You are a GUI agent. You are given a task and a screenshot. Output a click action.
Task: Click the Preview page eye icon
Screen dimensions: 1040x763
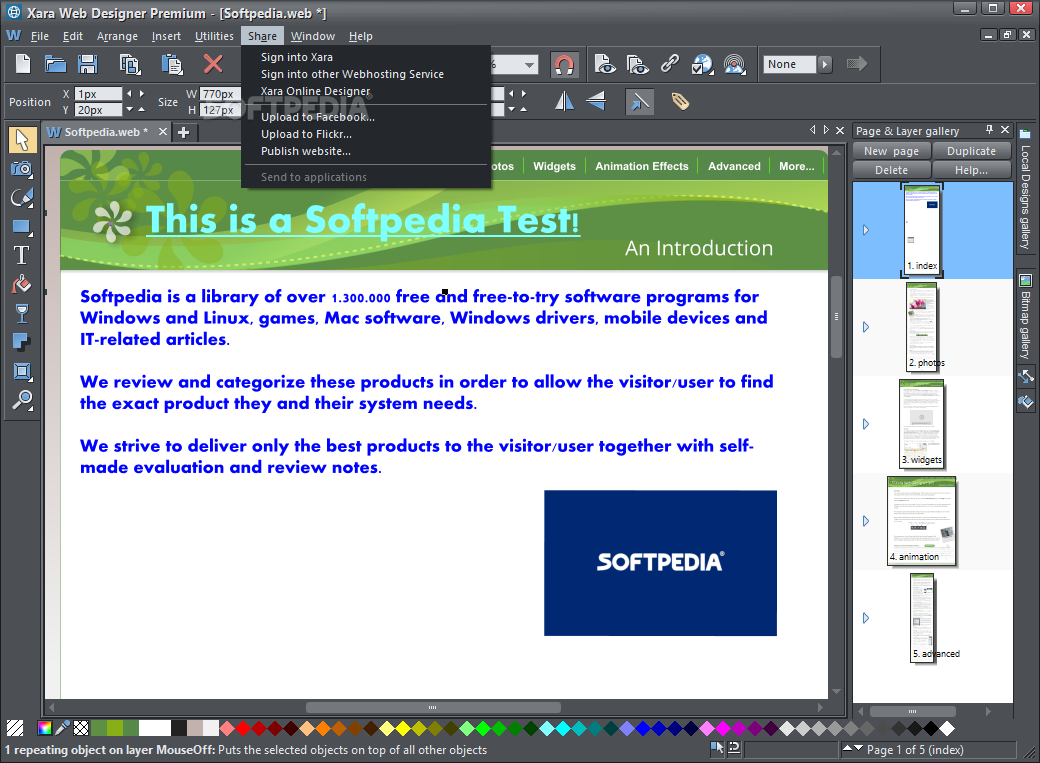(604, 64)
